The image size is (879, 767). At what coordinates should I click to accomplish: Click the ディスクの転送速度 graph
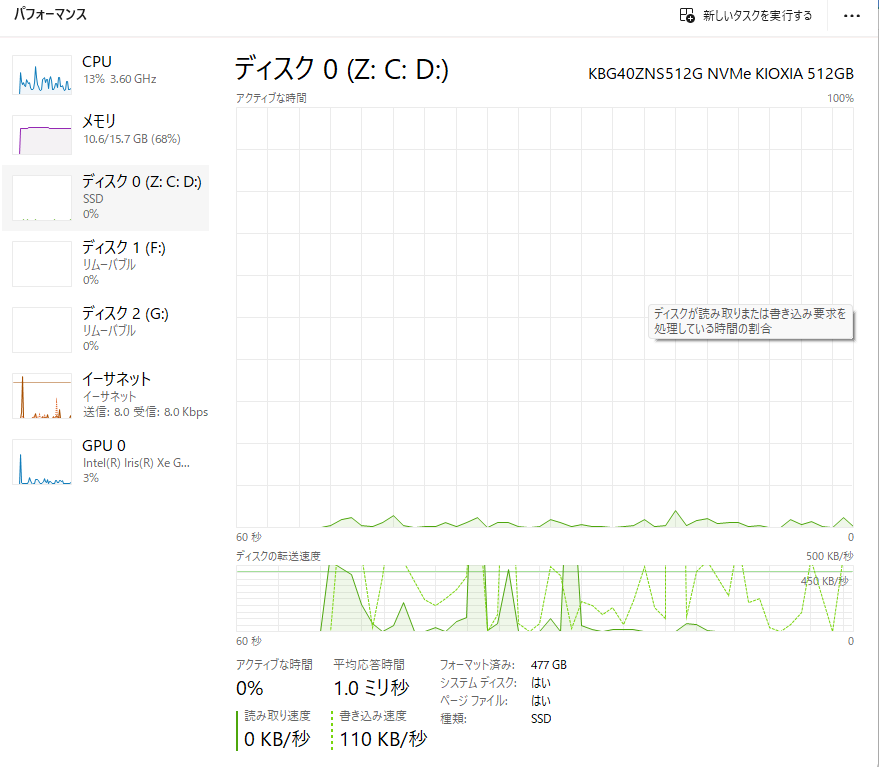coord(544,598)
